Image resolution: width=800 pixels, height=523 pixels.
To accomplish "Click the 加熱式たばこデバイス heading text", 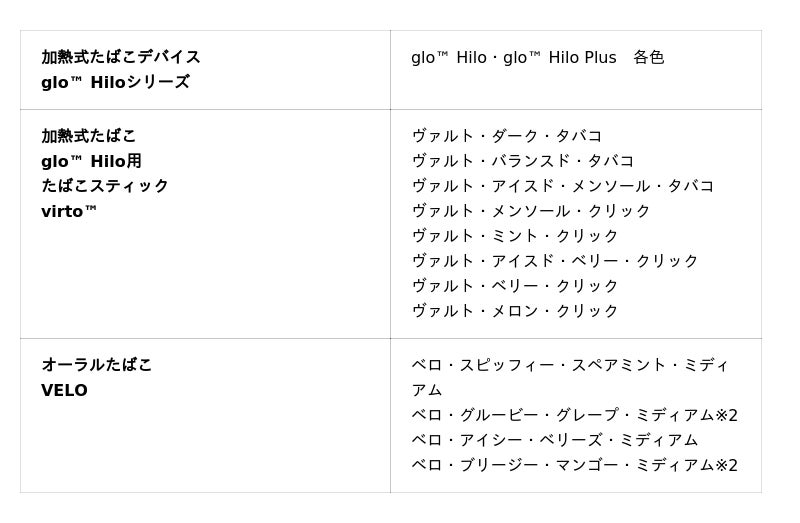I will (x=121, y=57).
